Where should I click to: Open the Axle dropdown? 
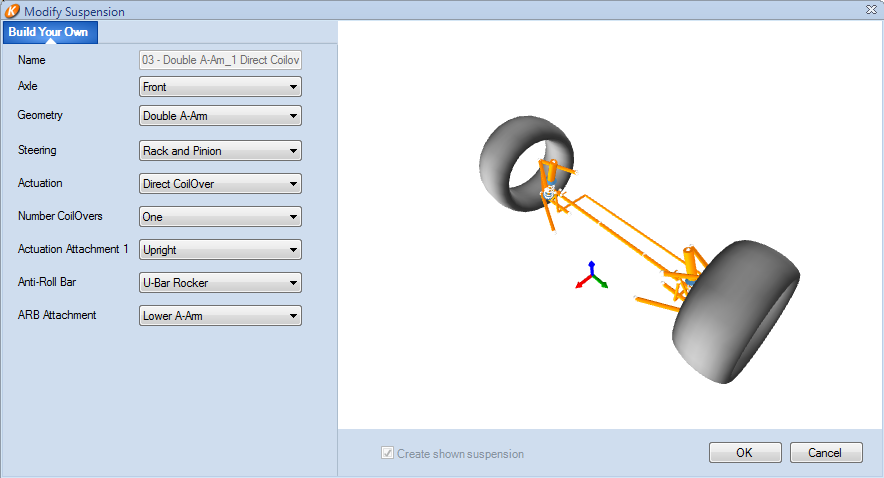(x=220, y=87)
